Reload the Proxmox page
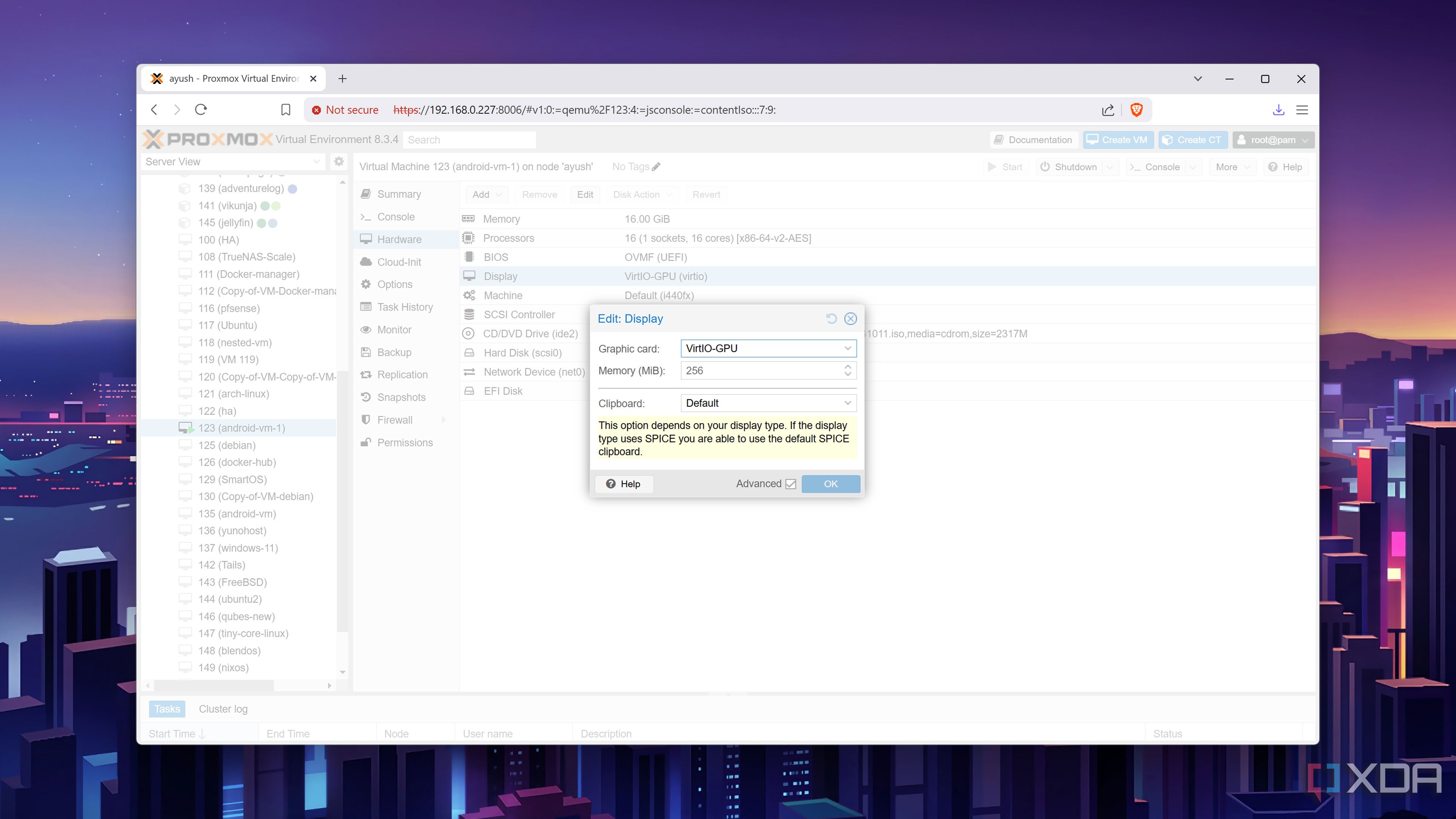Viewport: 1456px width, 819px height. [x=201, y=110]
